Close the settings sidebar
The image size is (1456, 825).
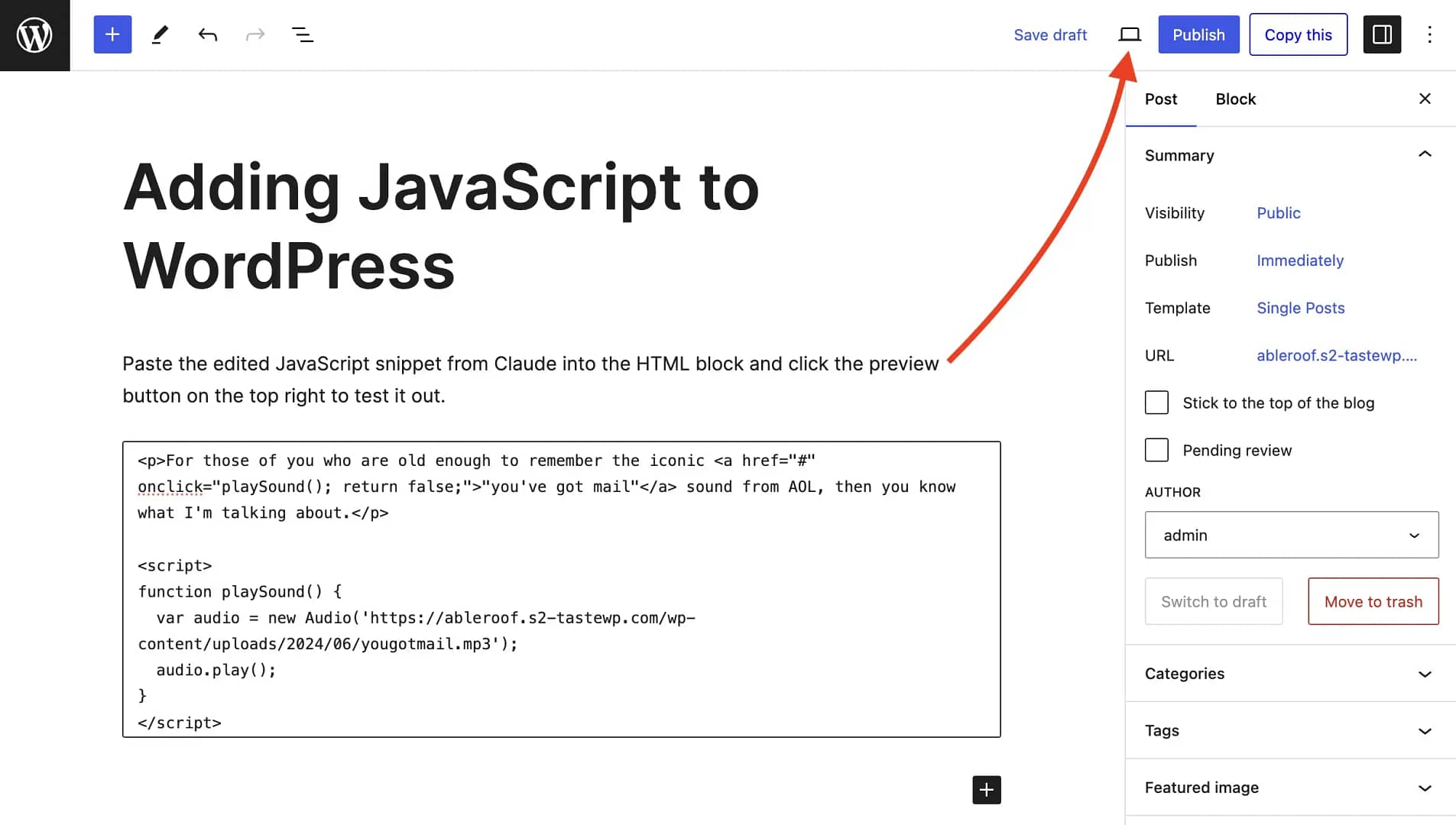(x=1425, y=99)
